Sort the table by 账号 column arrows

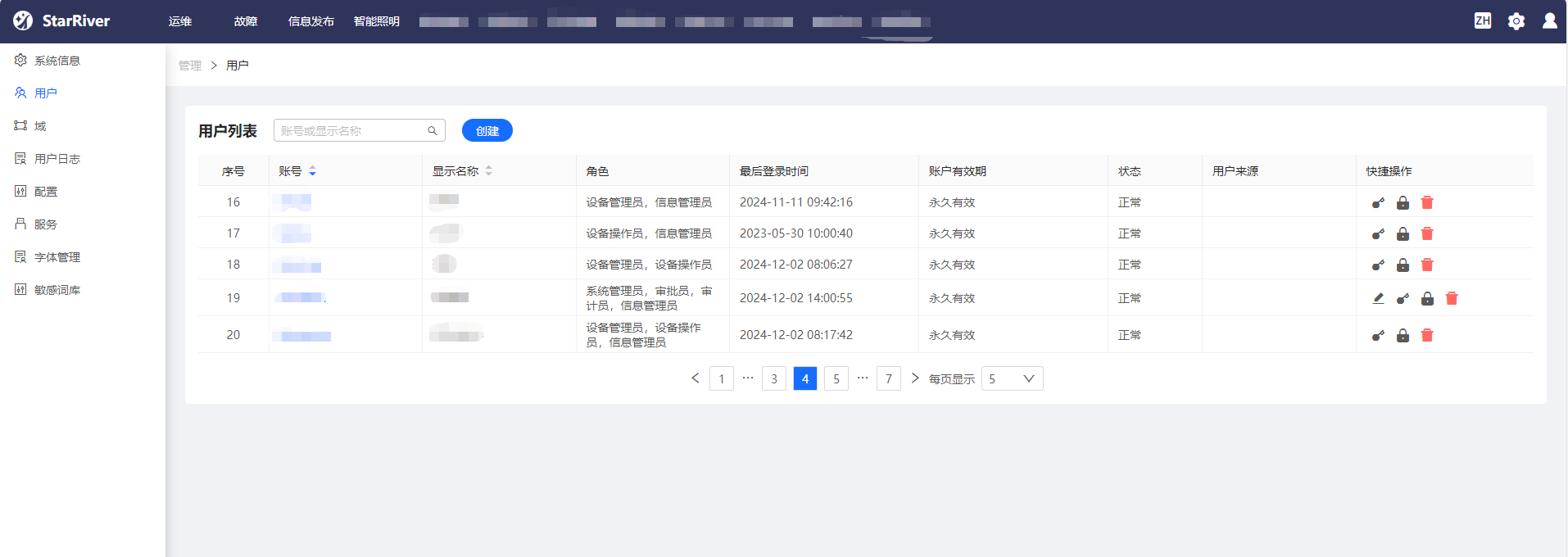point(312,171)
